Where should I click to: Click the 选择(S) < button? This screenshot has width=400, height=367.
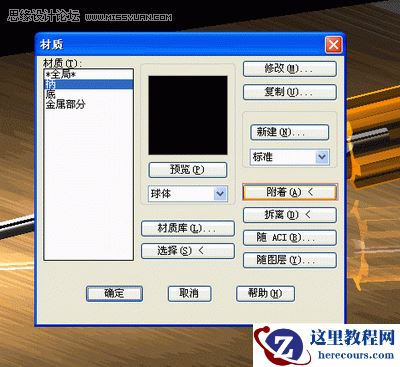tap(188, 251)
